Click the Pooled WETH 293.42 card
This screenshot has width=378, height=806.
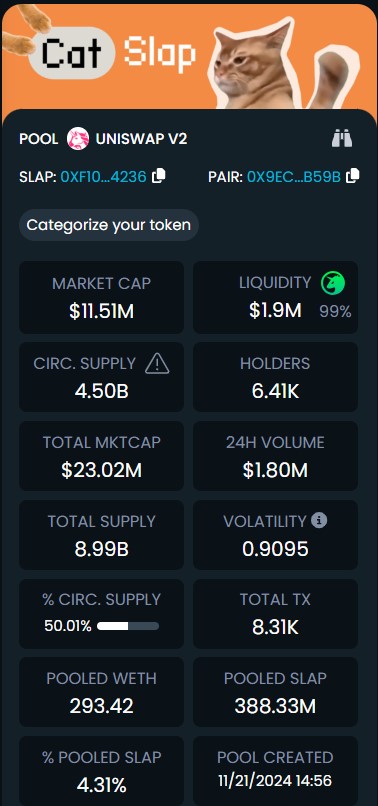(101, 692)
